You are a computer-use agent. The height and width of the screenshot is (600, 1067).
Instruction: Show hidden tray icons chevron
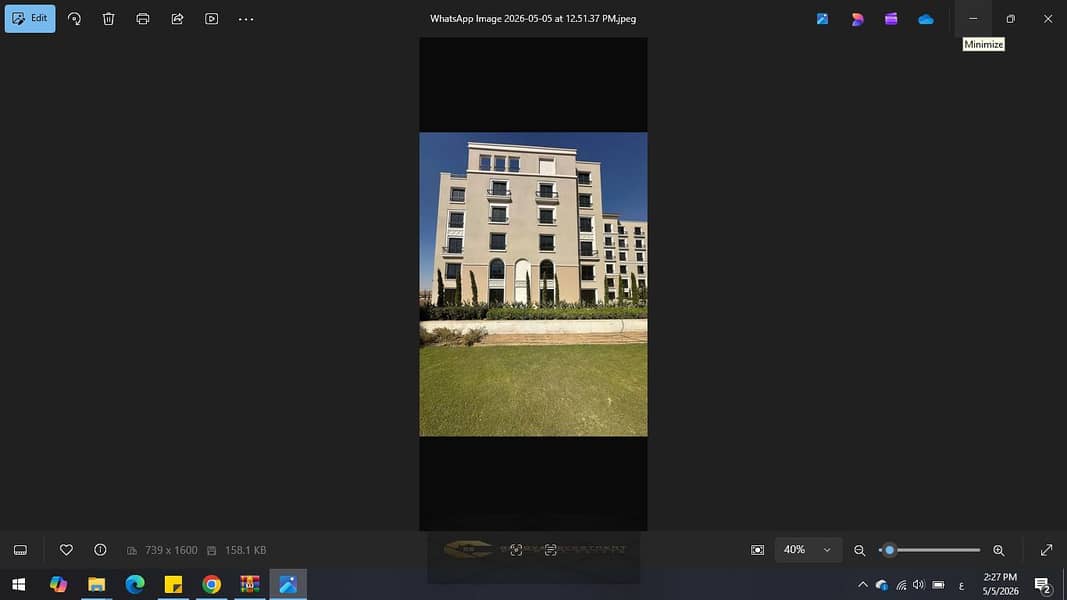(x=863, y=584)
